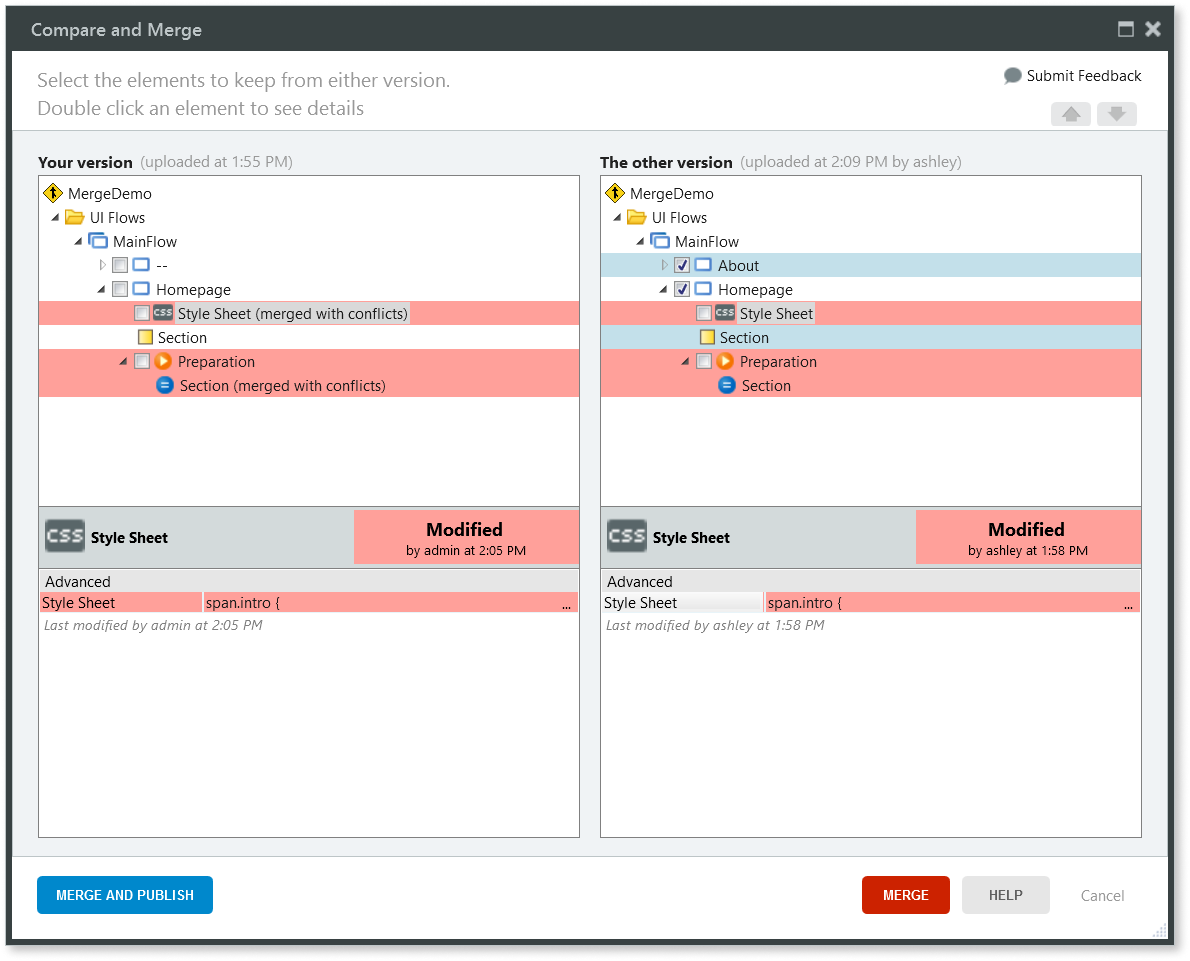Click the MainFlow flow icon

[98, 241]
